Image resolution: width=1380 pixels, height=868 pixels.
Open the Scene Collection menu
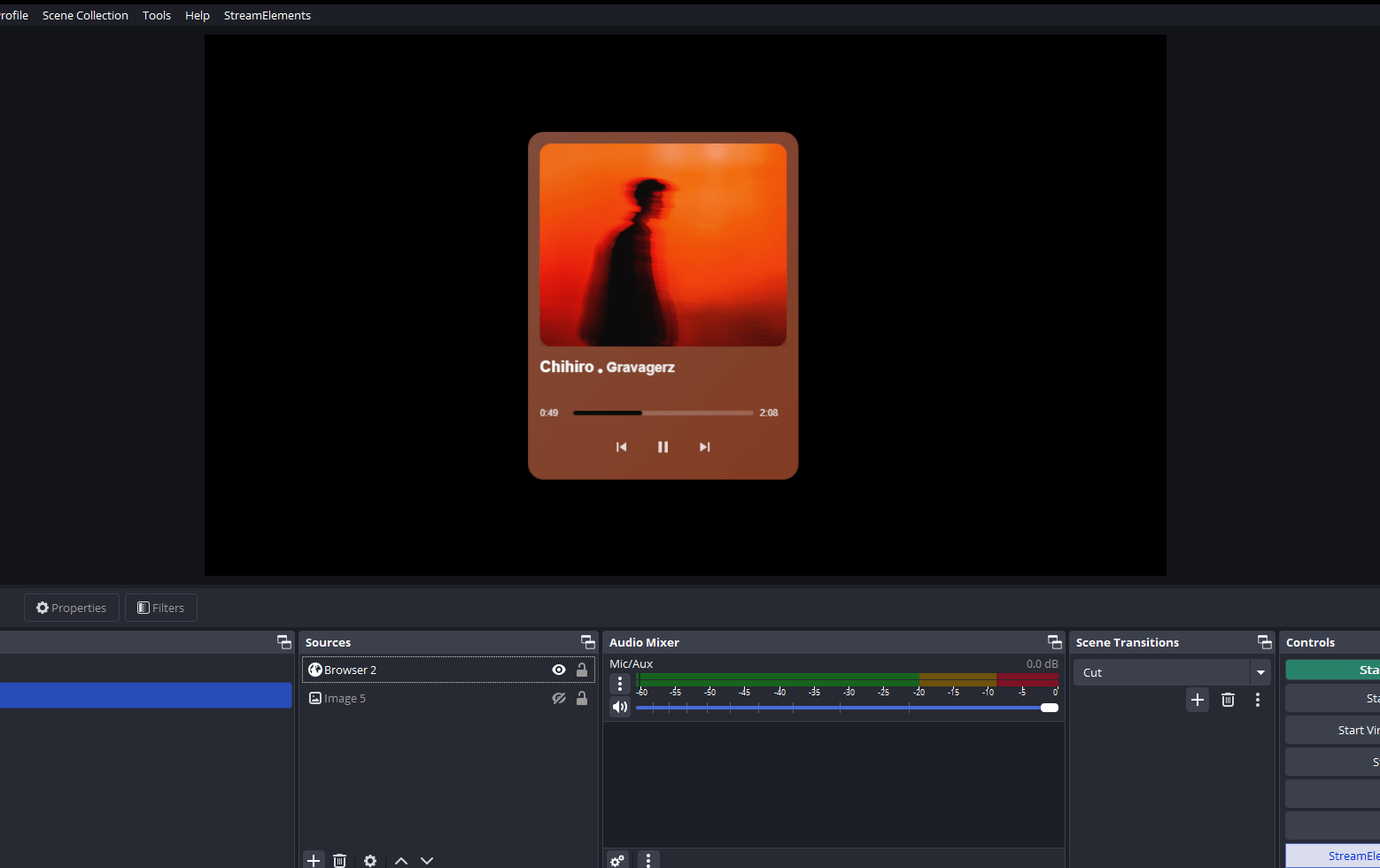85,15
